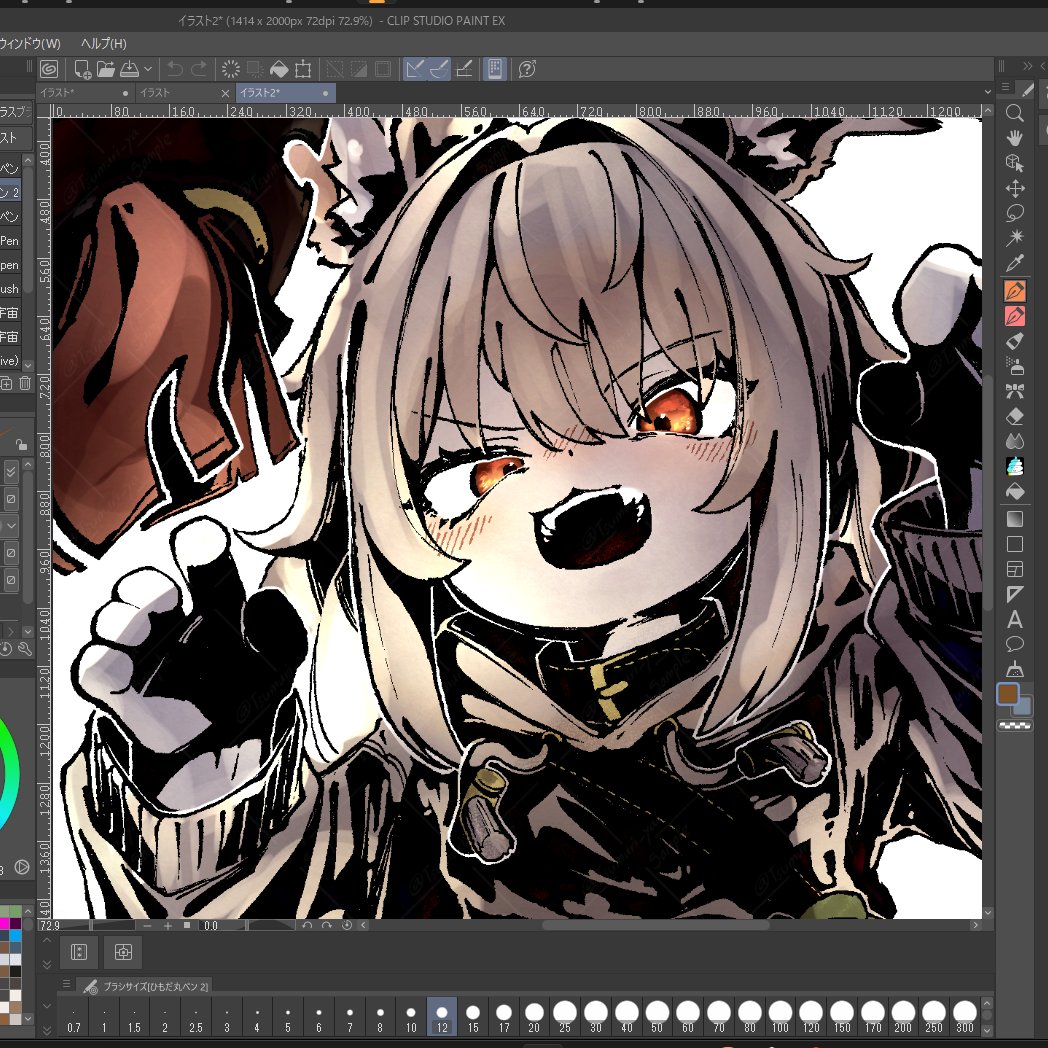Pick the blue sub color swatch
This screenshot has height=1048, width=1048.
(x=1024, y=707)
